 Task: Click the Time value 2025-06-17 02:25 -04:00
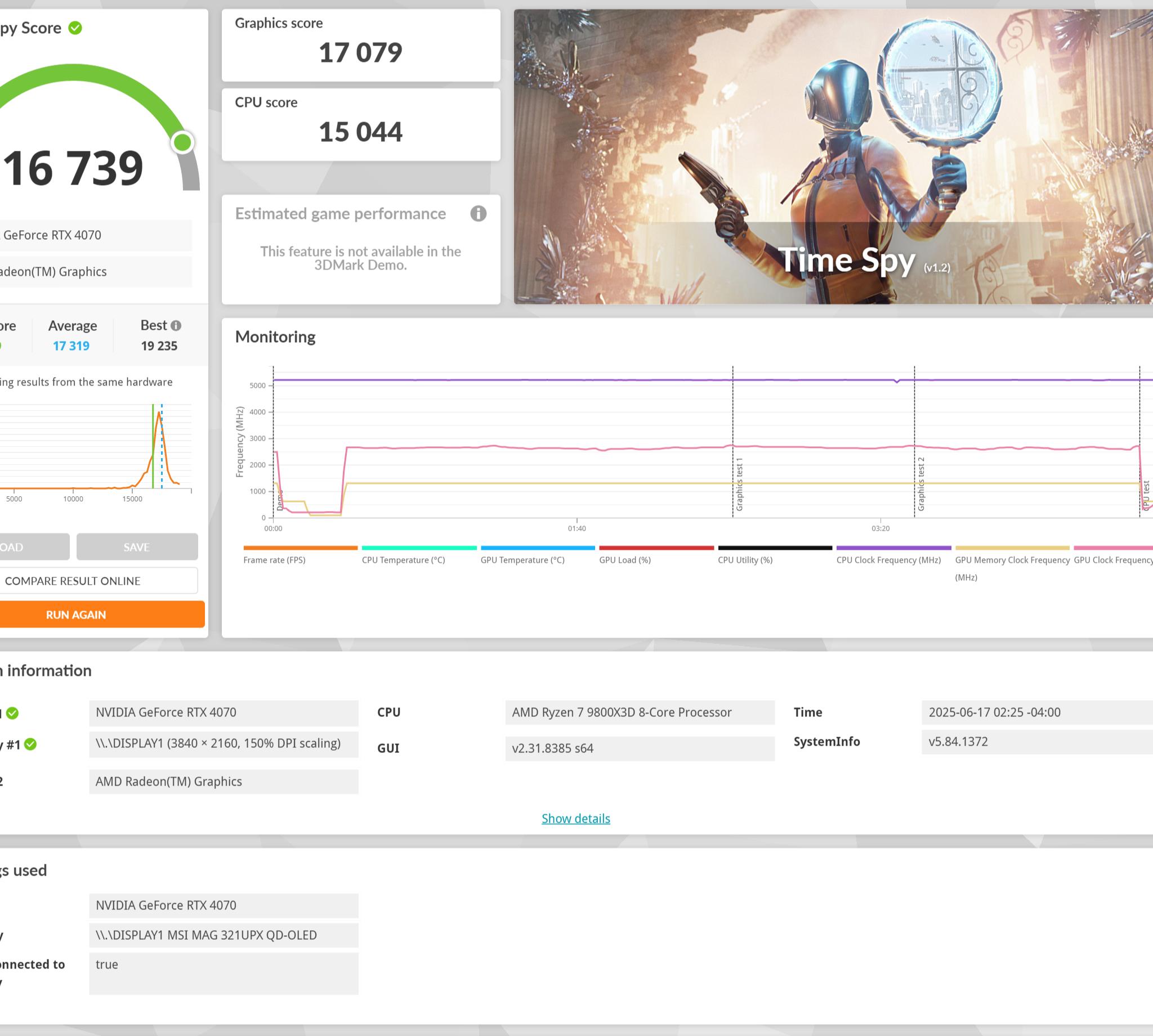(x=1038, y=712)
